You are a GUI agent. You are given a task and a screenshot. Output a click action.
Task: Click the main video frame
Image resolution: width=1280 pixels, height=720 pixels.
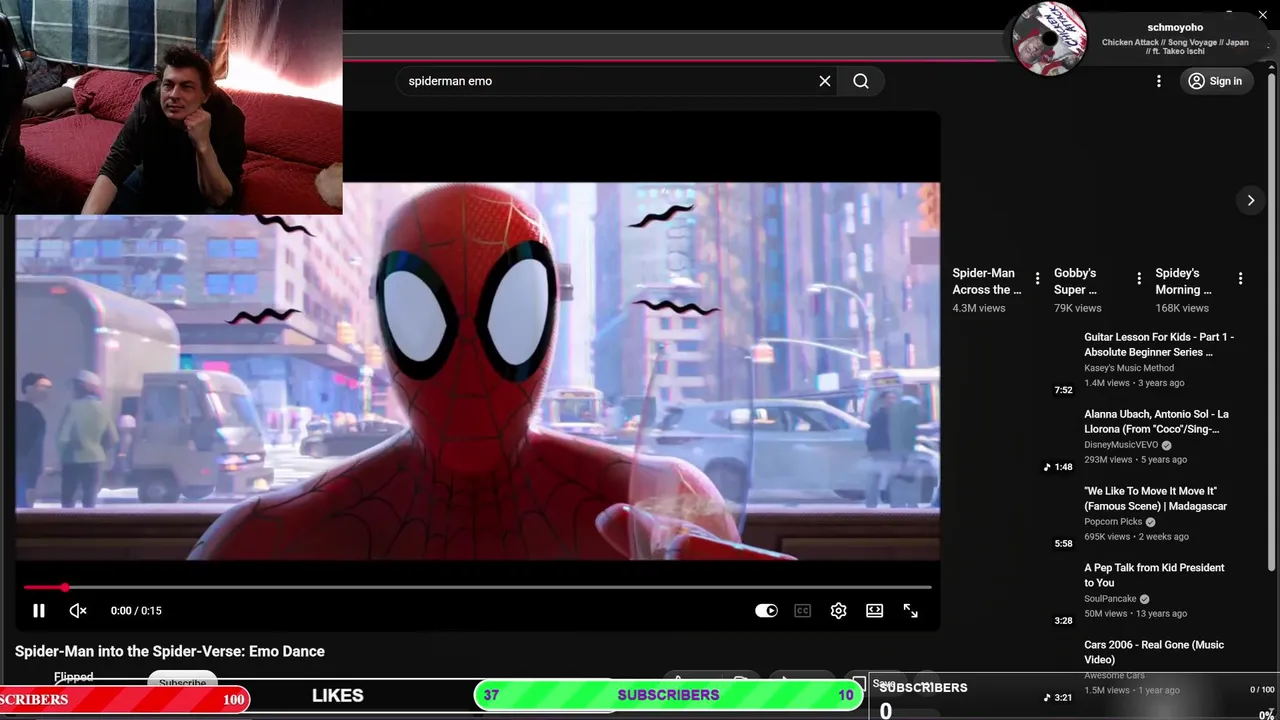[x=477, y=371]
